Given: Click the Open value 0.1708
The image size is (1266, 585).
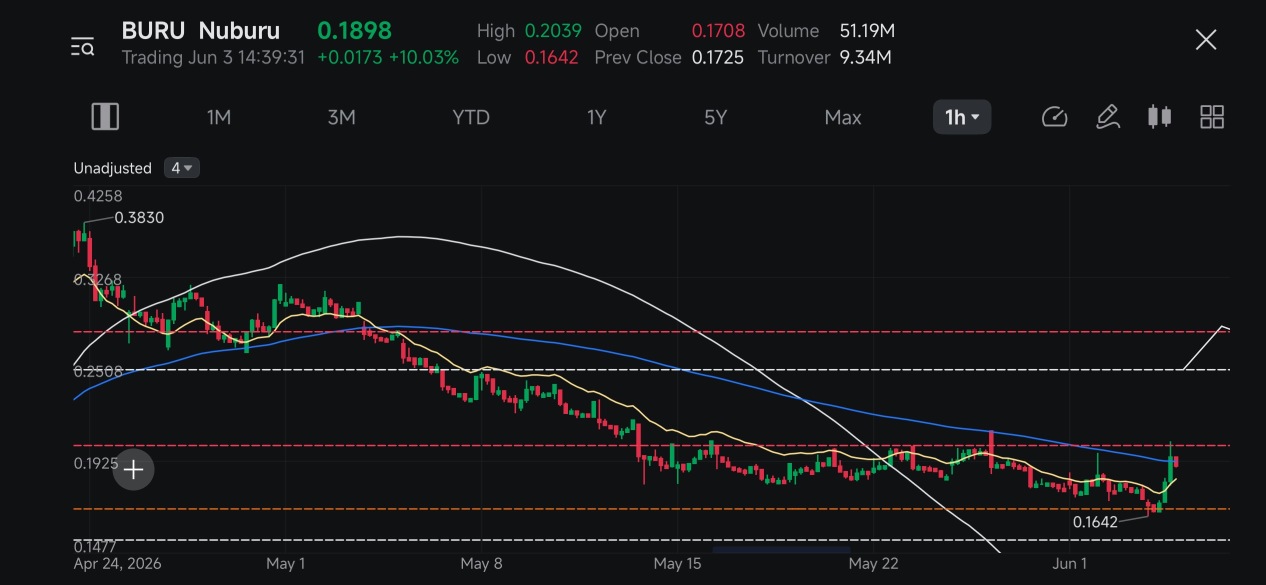Looking at the screenshot, I should coord(719,31).
